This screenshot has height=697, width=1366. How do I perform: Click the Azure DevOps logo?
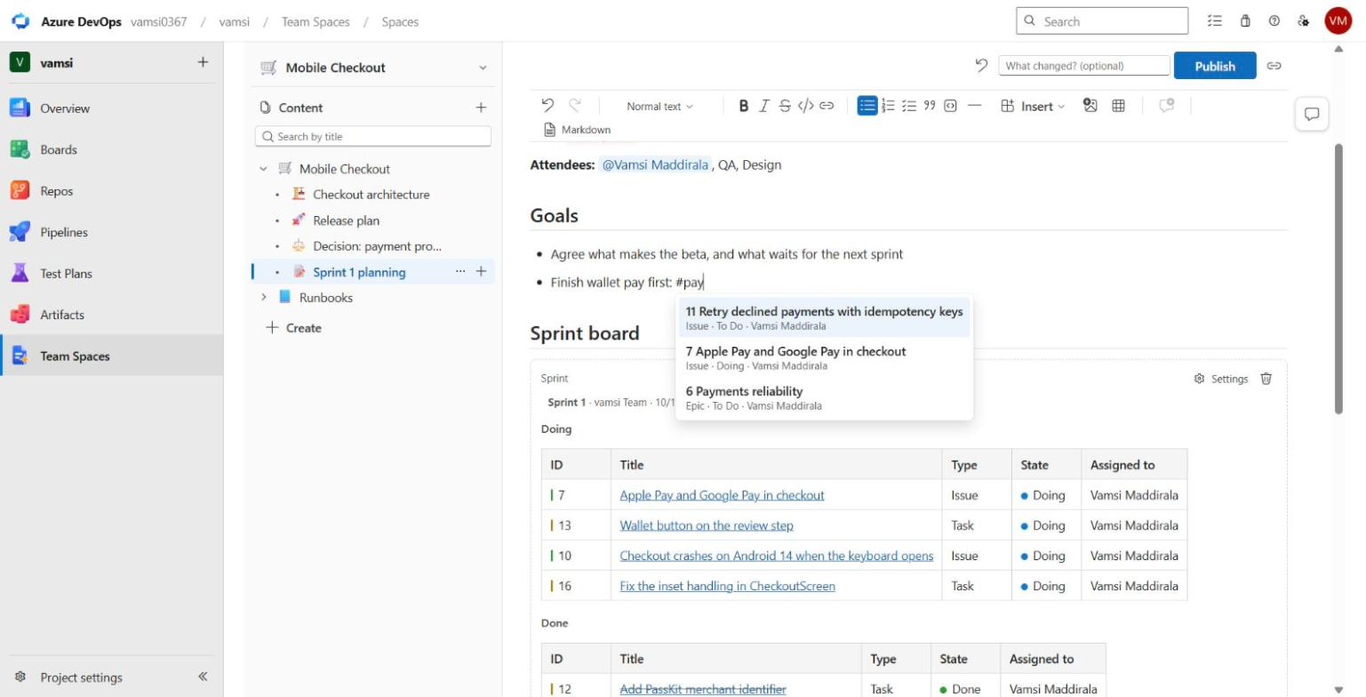click(20, 21)
